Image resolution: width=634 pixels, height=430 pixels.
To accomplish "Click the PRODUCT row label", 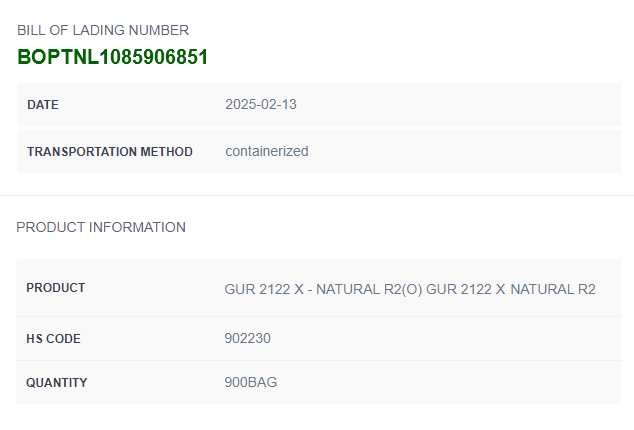I will [x=56, y=288].
